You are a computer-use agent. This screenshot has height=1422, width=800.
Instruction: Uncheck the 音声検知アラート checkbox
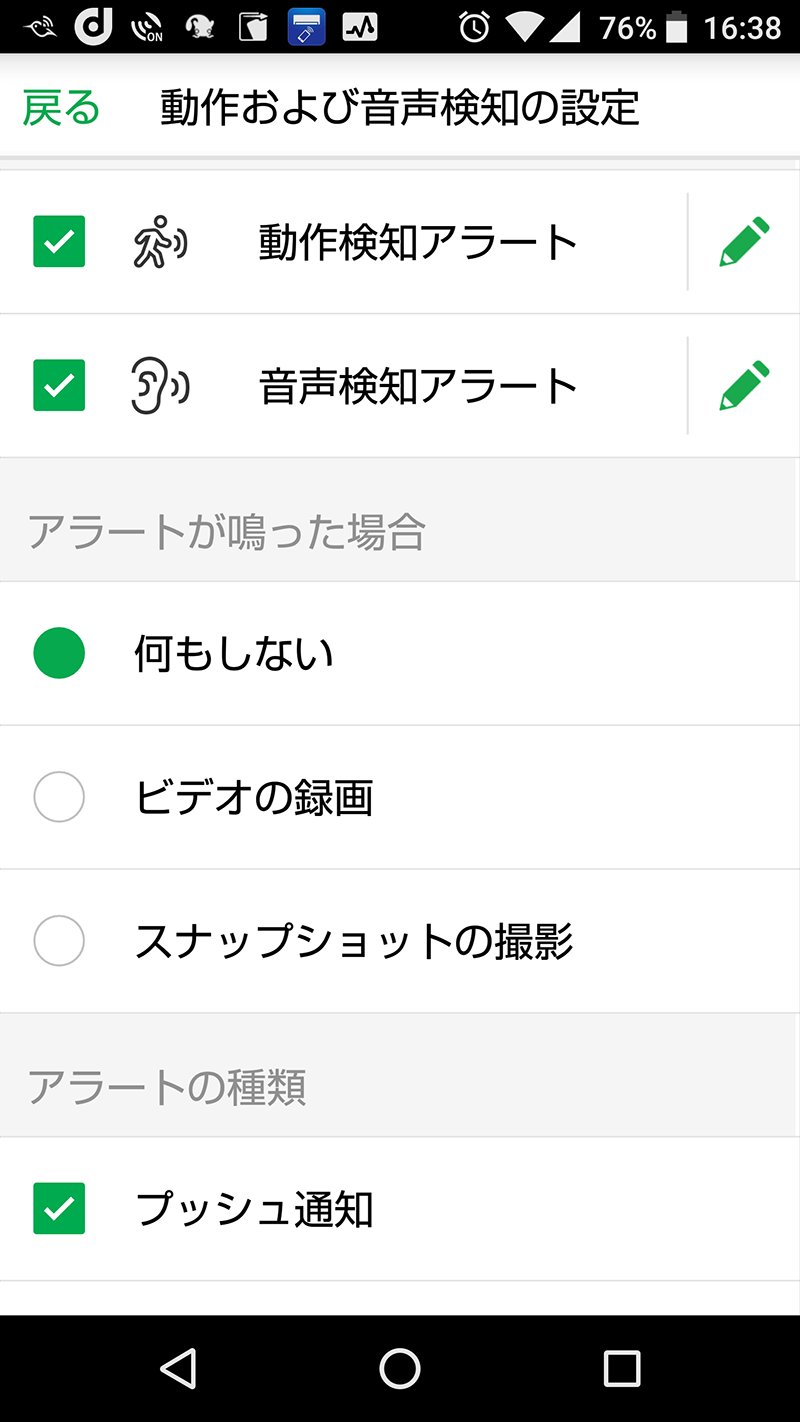pyautogui.click(x=59, y=386)
